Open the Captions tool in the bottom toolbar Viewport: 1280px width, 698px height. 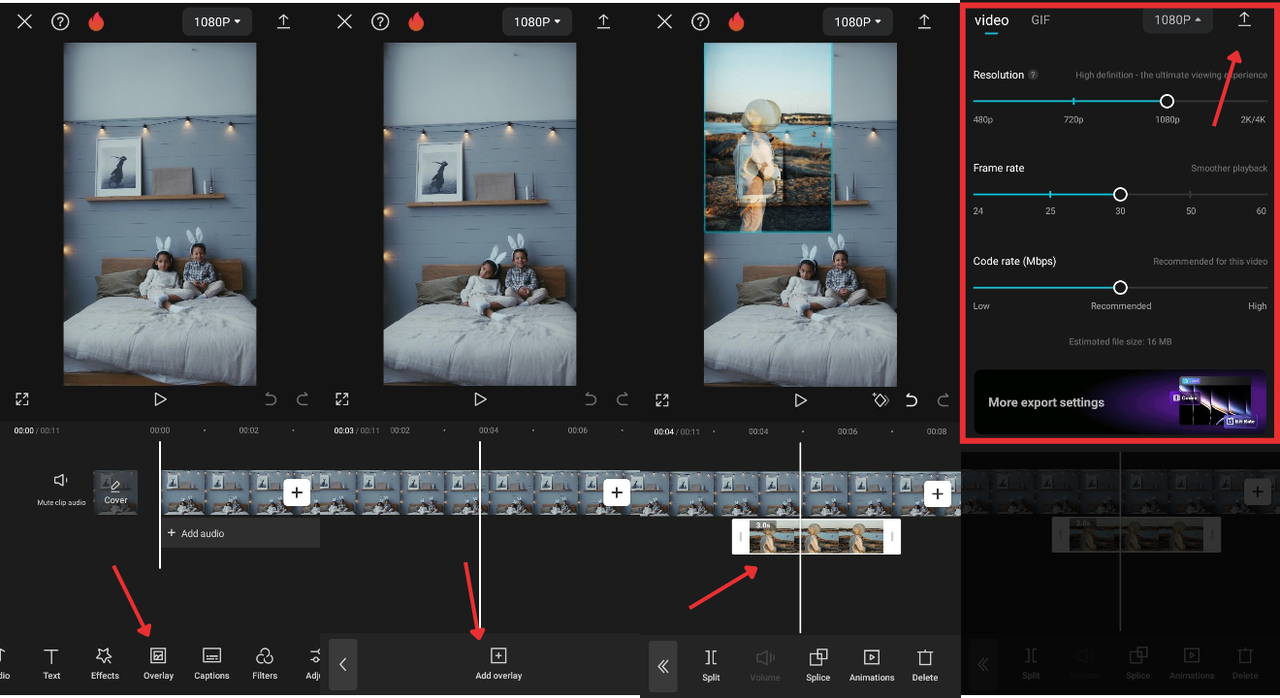211,663
